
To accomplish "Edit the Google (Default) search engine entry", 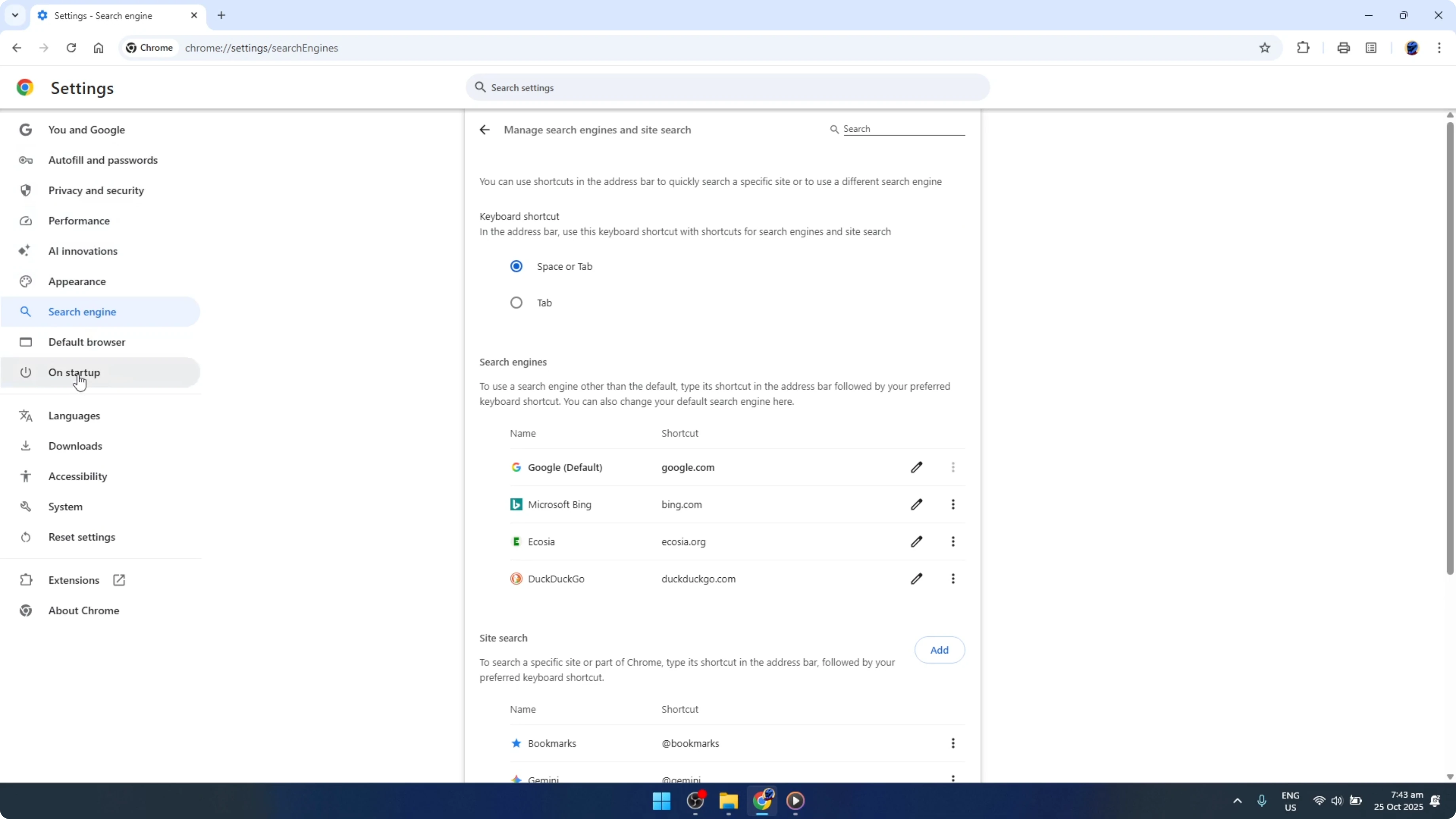I will pos(916,467).
